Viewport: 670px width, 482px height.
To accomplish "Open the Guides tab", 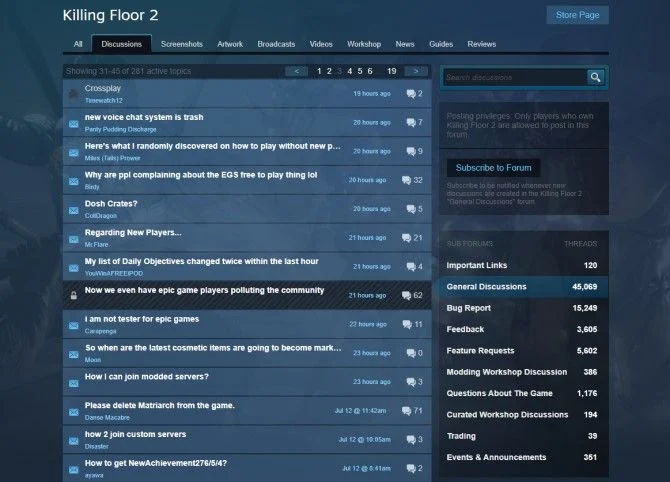I will click(441, 44).
